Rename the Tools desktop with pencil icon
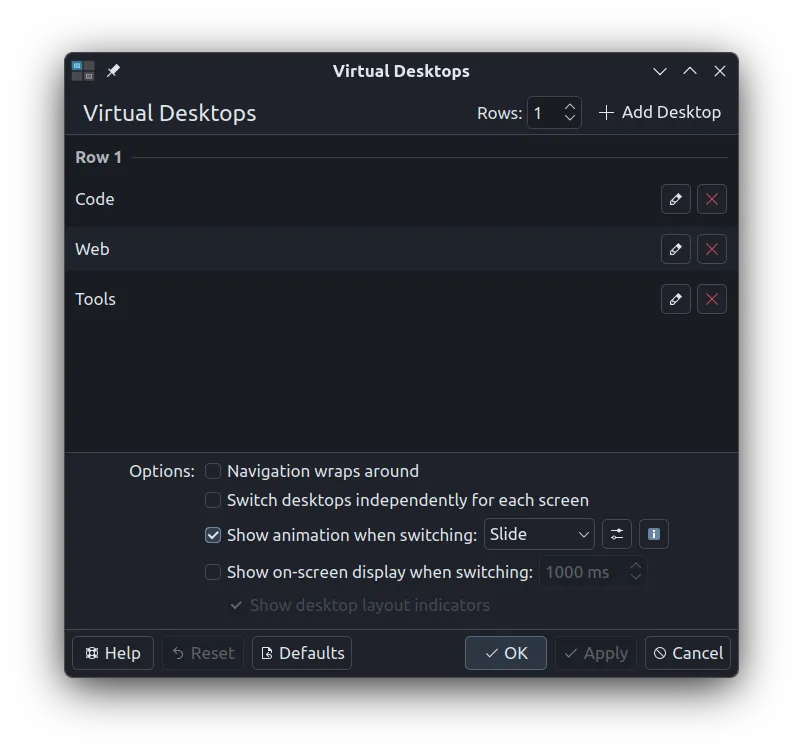Viewport: 803px width, 754px height. click(x=675, y=299)
